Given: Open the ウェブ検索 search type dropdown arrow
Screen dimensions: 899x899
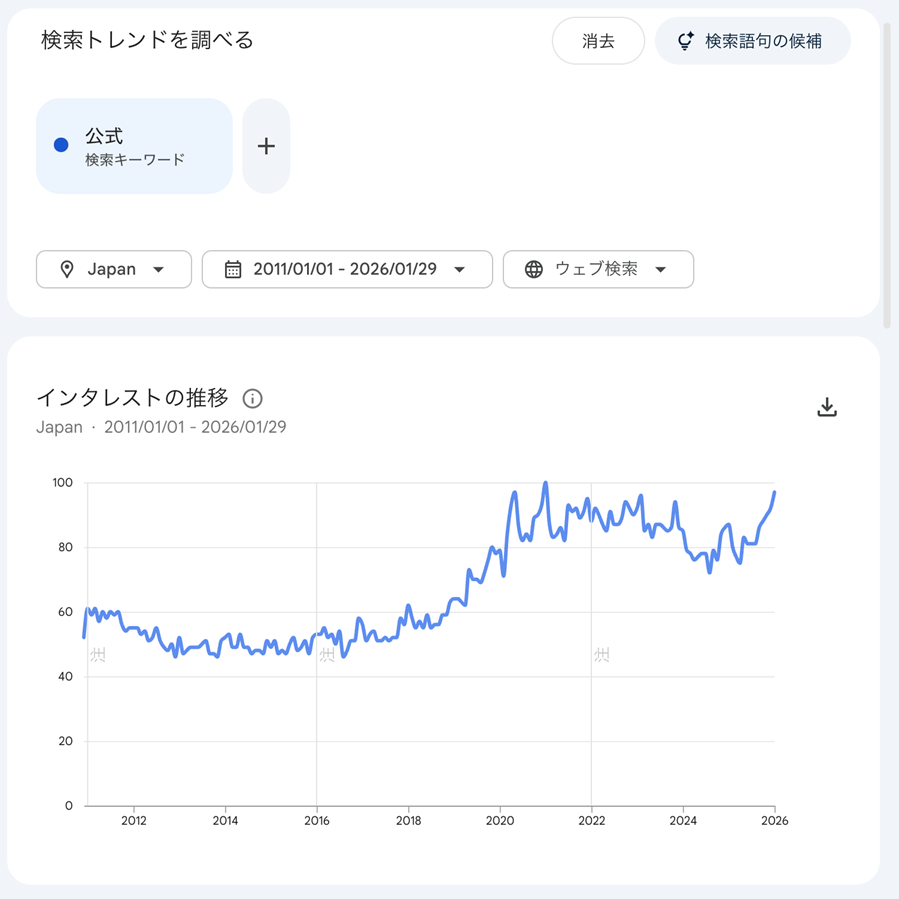Looking at the screenshot, I should pyautogui.click(x=661, y=269).
